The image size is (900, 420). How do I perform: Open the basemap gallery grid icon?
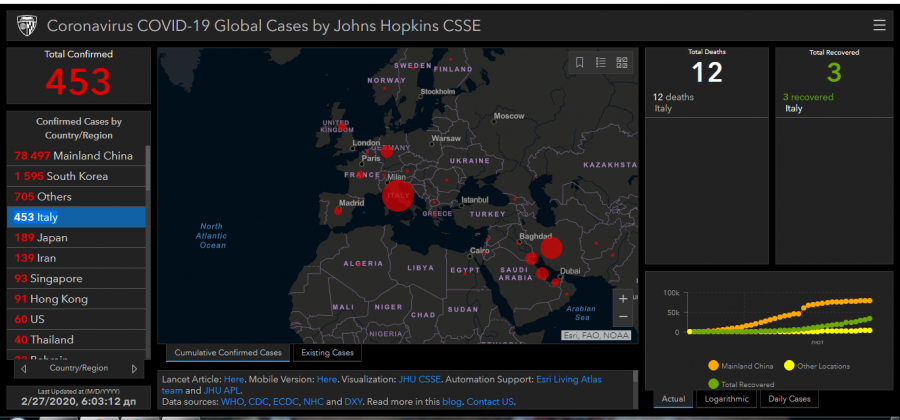tap(622, 62)
